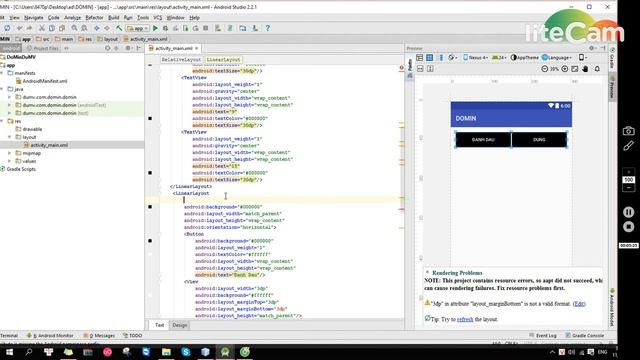Image resolution: width=640 pixels, height=360 pixels.
Task: Open the Tools menu
Action: coord(143,18)
